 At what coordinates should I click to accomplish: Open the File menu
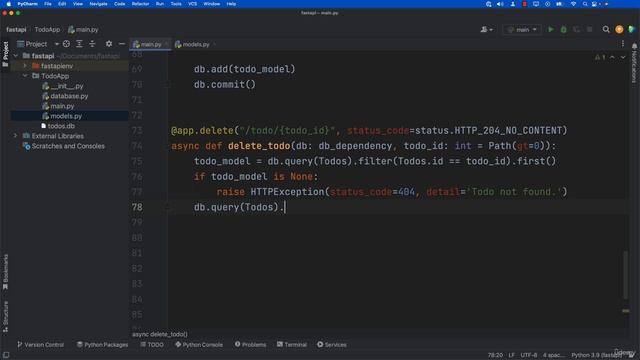point(48,4)
